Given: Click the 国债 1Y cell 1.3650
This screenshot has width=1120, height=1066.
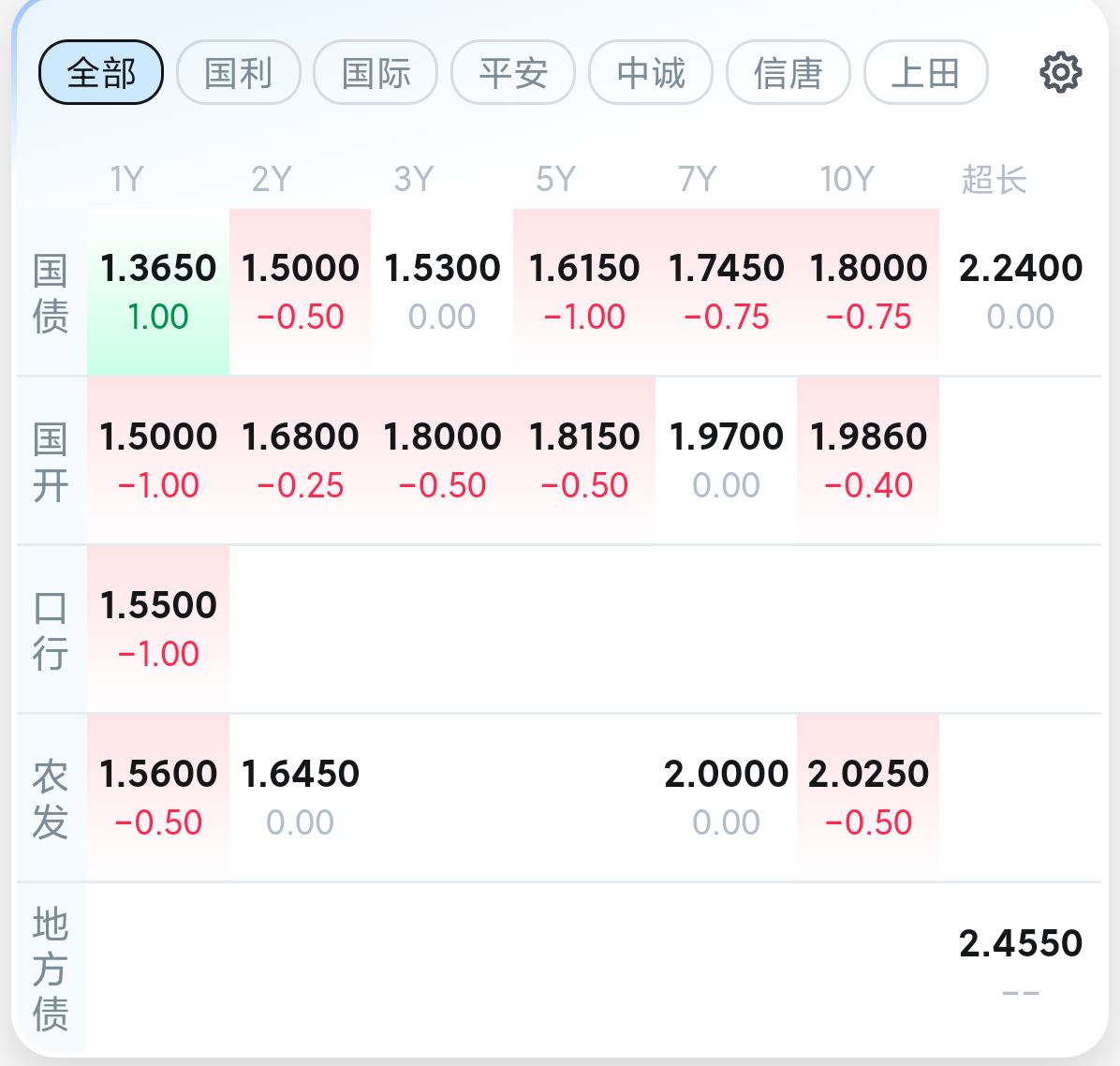Looking at the screenshot, I should point(158,291).
